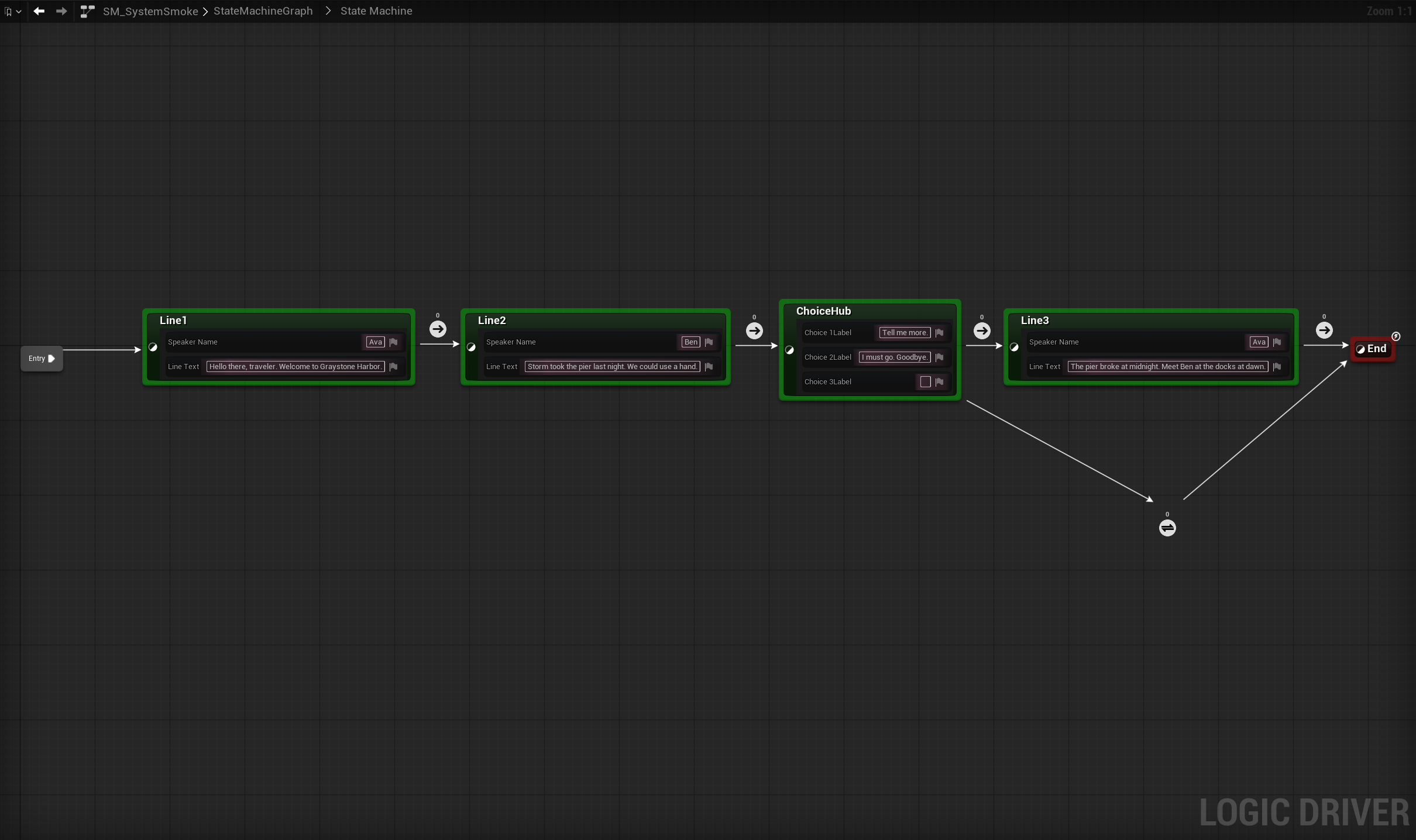
Task: Edit Line2 Speaker Name field Ben
Action: [691, 342]
